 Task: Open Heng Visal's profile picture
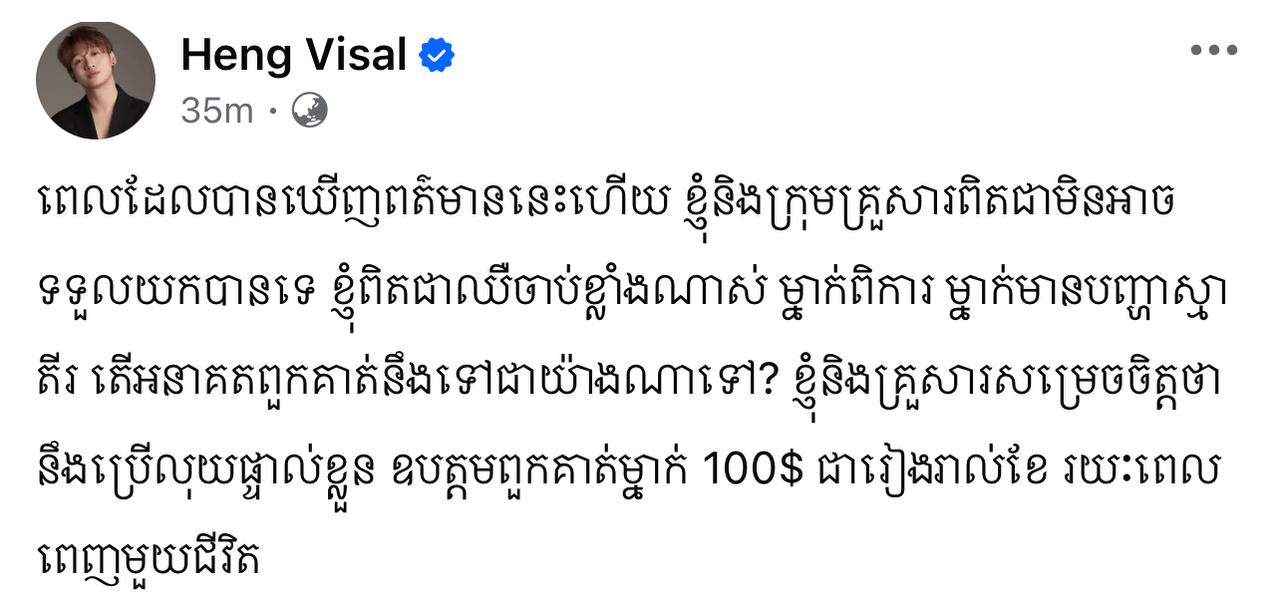coord(96,80)
